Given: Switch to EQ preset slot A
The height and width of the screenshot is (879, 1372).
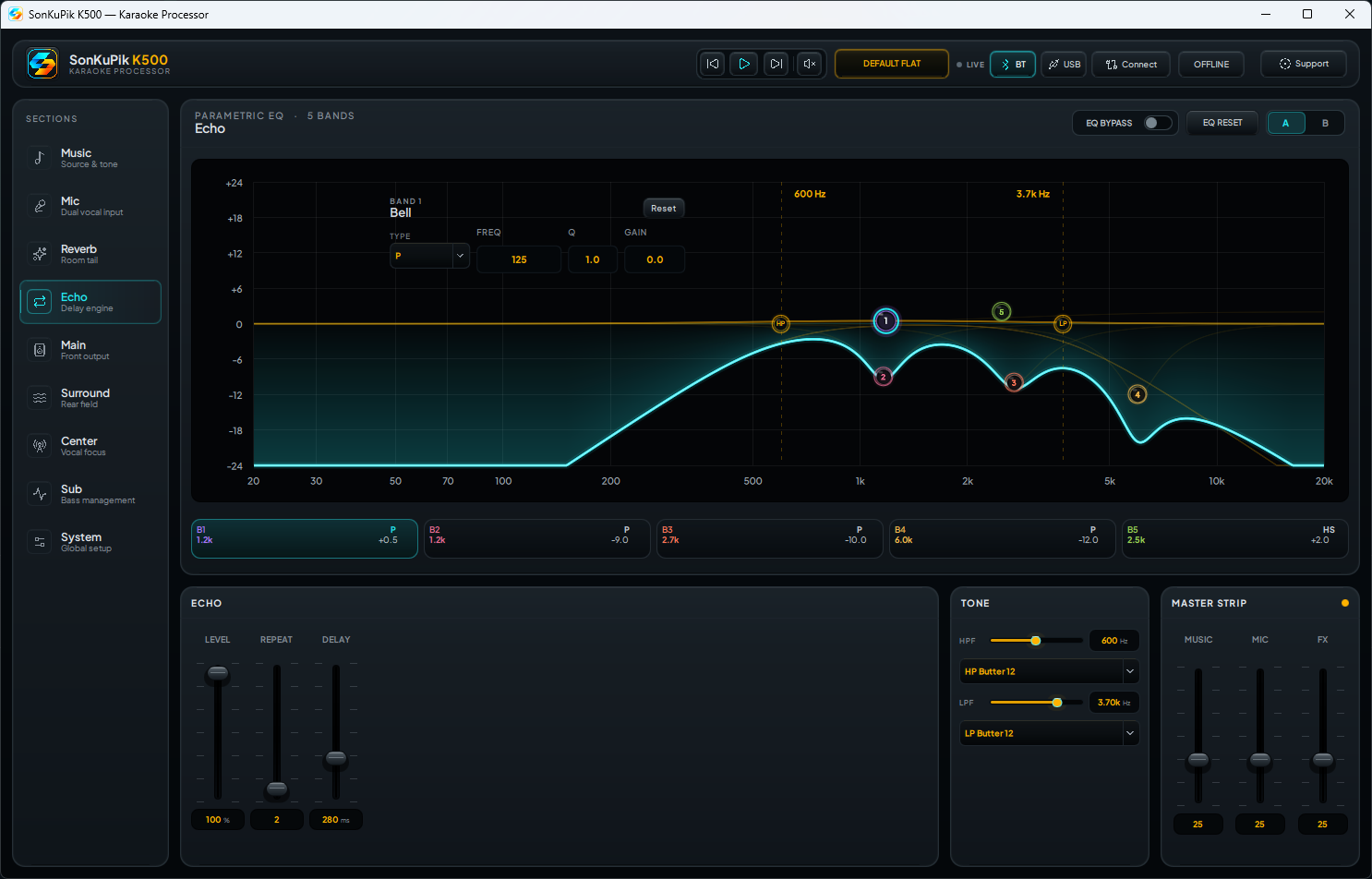Looking at the screenshot, I should click(x=1285, y=123).
